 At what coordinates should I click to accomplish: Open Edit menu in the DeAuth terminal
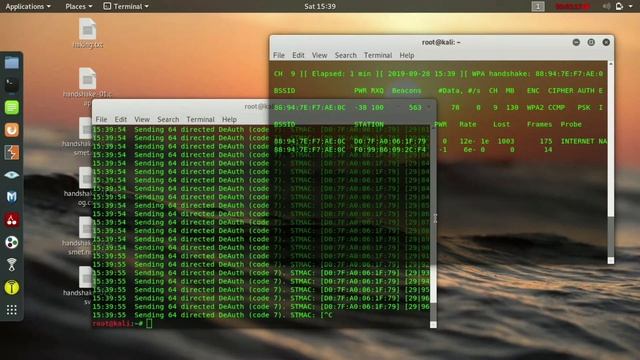(120, 119)
